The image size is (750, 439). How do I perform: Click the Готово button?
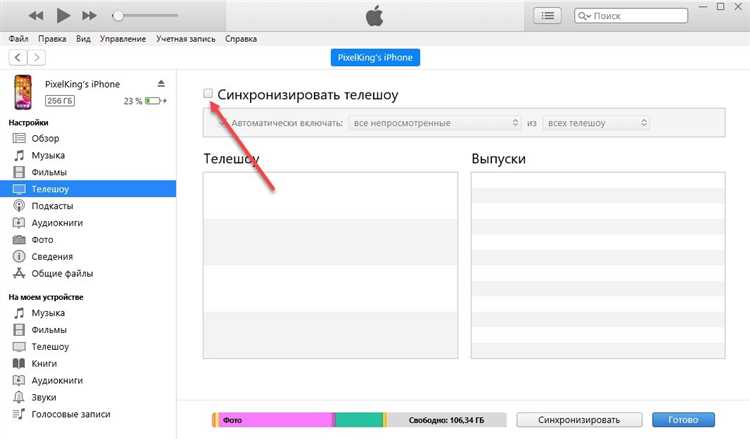[682, 420]
